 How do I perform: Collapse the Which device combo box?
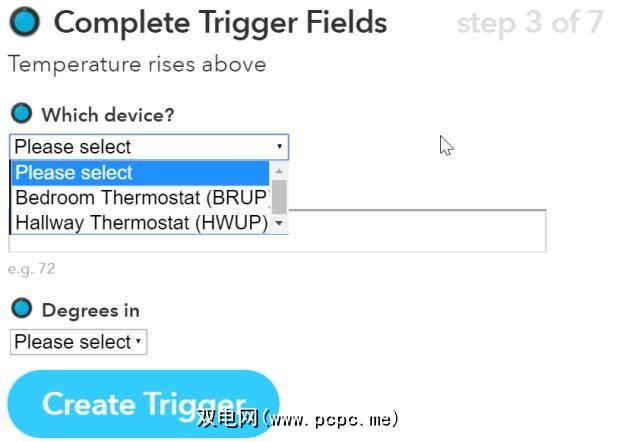pos(148,147)
